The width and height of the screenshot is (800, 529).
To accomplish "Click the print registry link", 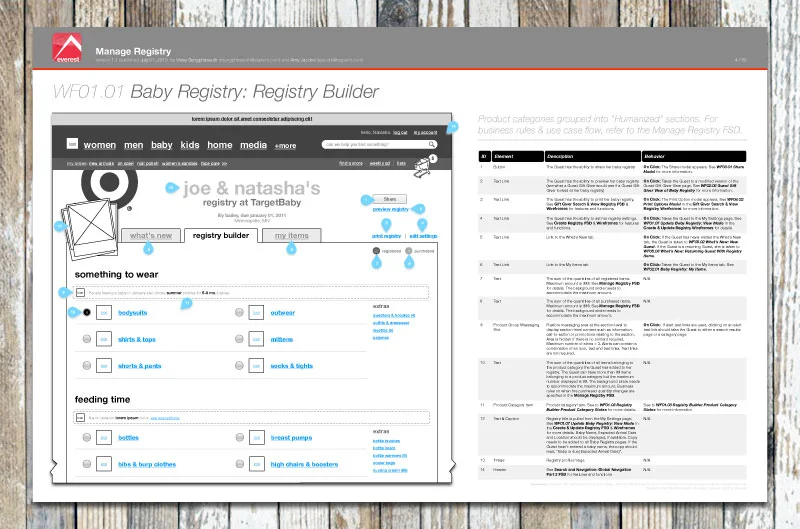I will coord(386,236).
